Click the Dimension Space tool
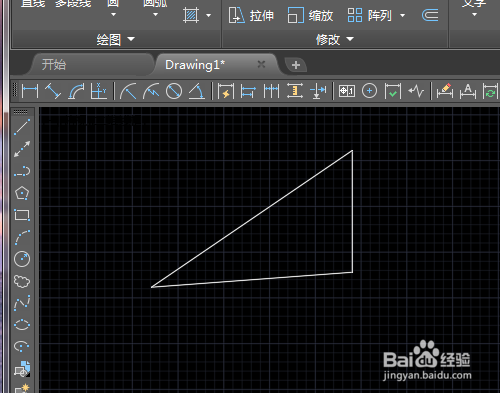This screenshot has width=500, height=393. tap(295, 91)
